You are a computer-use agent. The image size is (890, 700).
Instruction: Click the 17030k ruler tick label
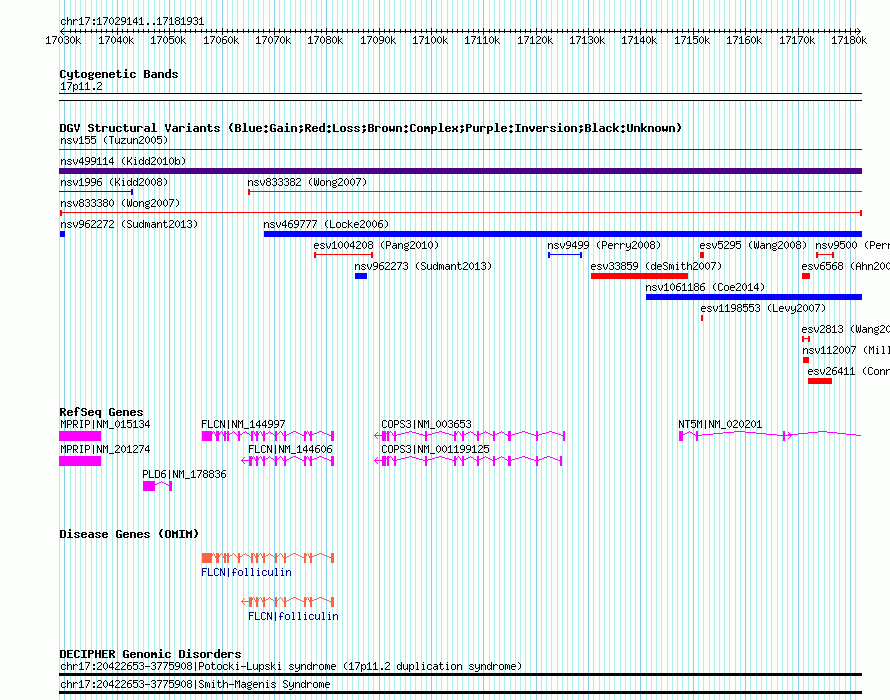(63, 40)
